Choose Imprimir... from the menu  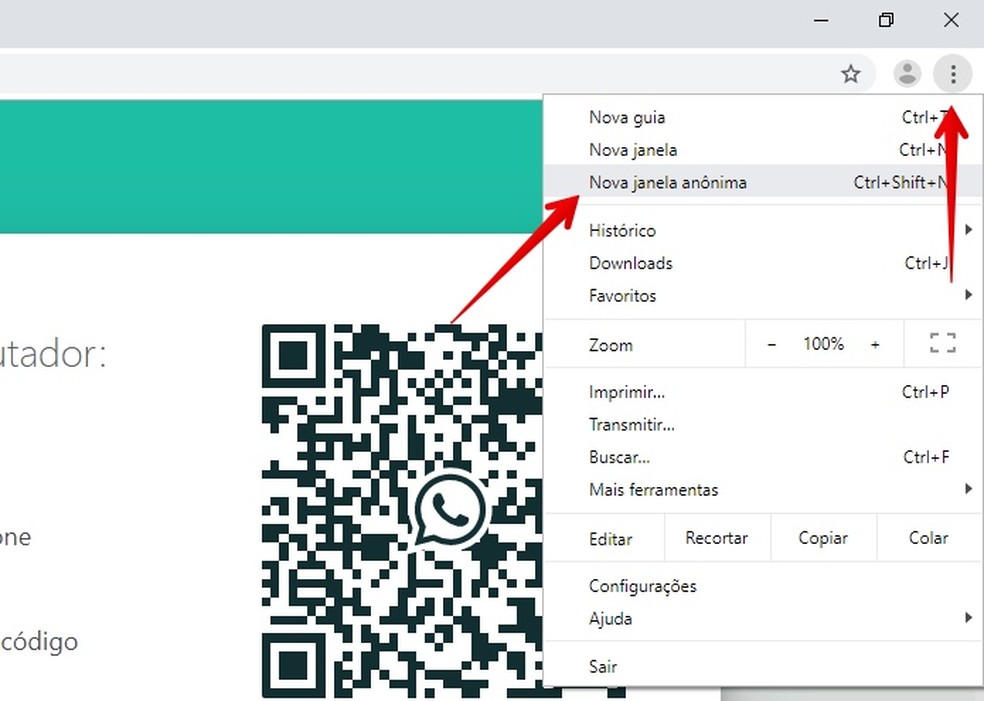[x=762, y=392]
